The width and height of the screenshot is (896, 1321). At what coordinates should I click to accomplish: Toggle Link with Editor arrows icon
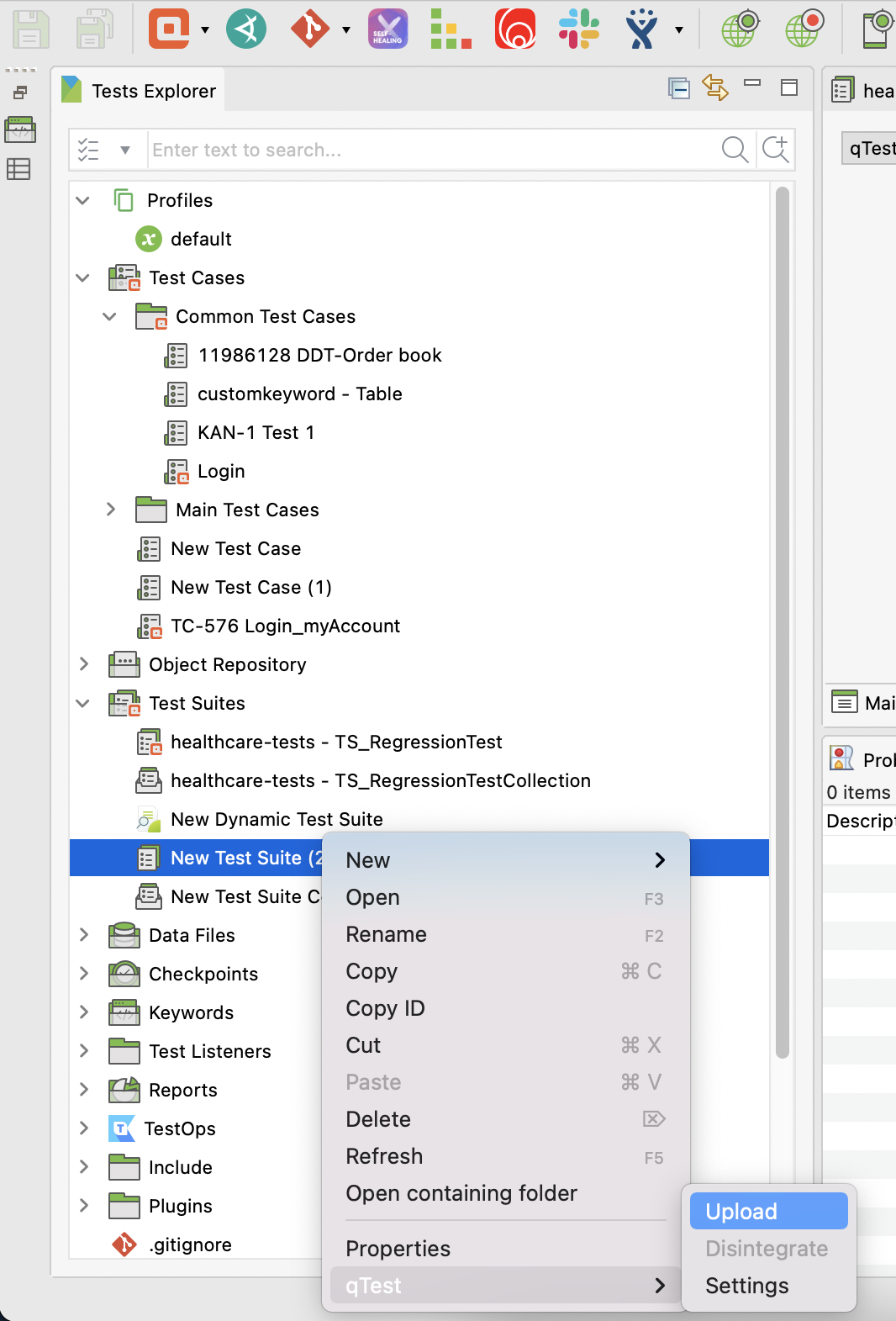point(715,87)
